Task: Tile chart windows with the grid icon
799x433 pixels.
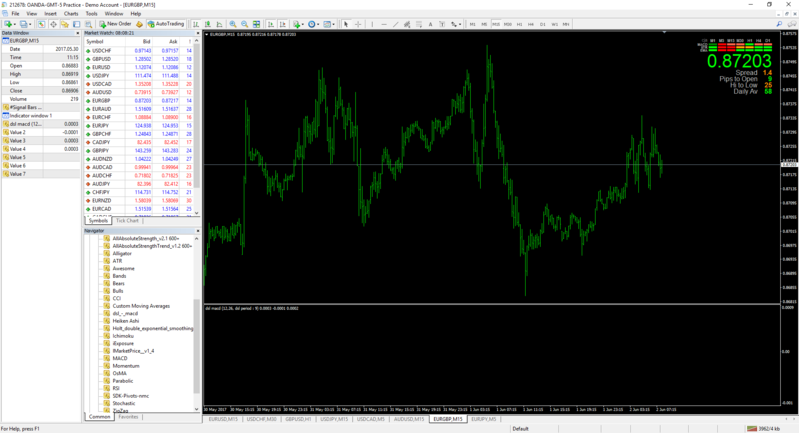Action: tap(256, 24)
